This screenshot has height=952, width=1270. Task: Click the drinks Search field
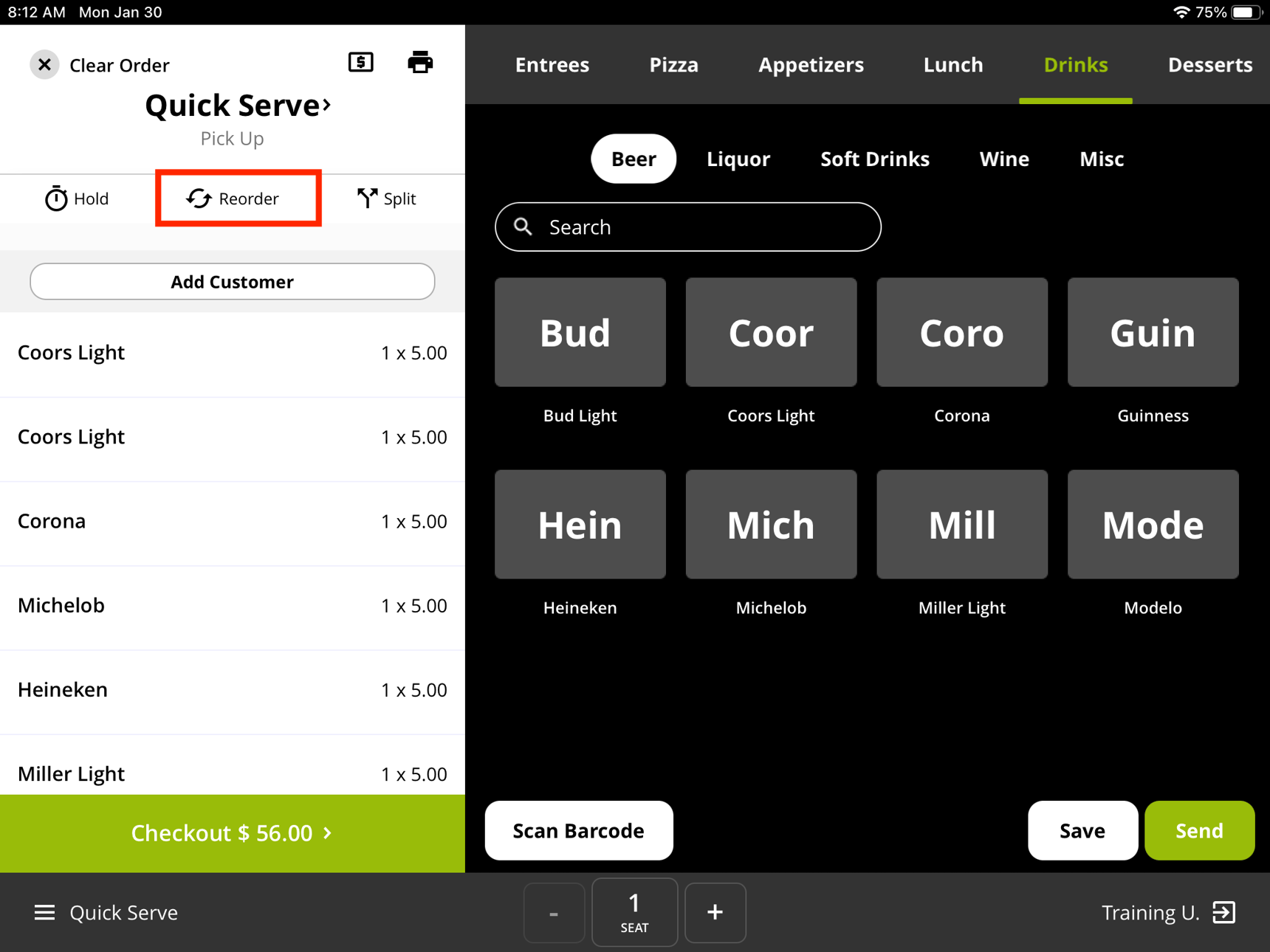pyautogui.click(x=687, y=227)
